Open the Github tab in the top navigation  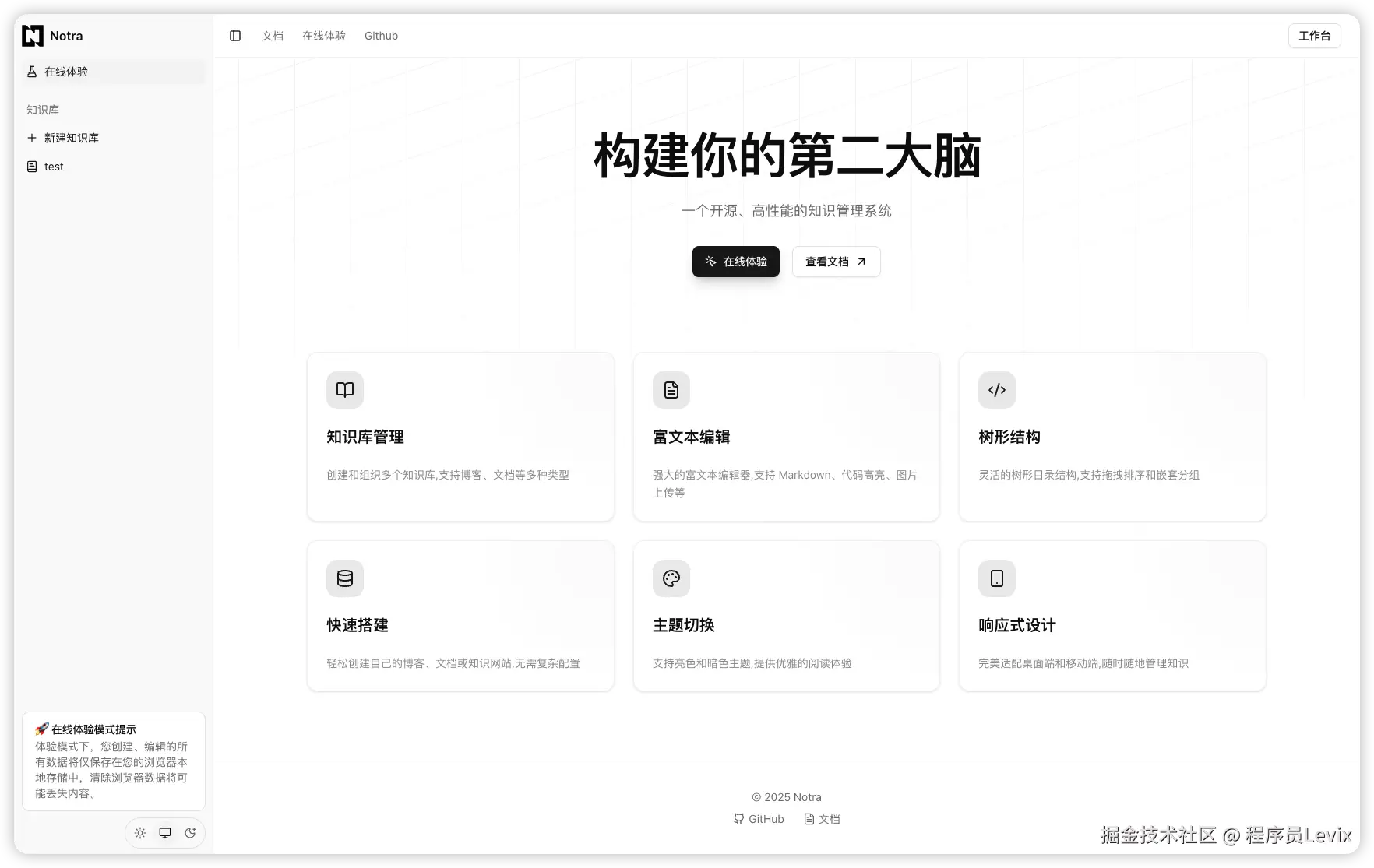tap(381, 36)
